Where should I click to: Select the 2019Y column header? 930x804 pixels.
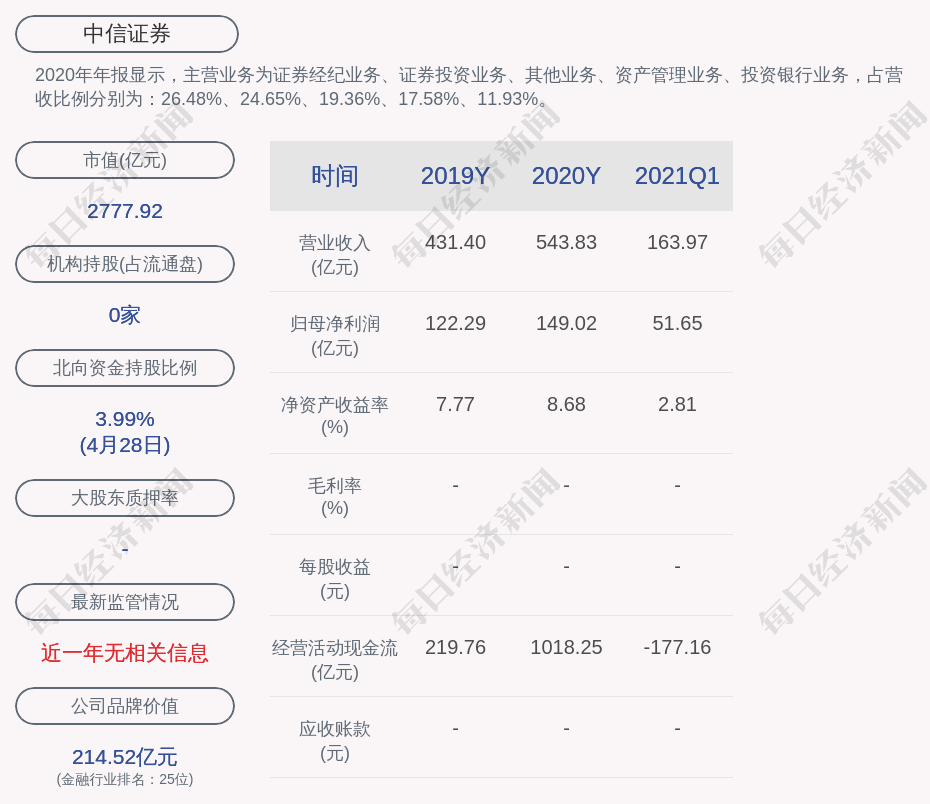456,176
